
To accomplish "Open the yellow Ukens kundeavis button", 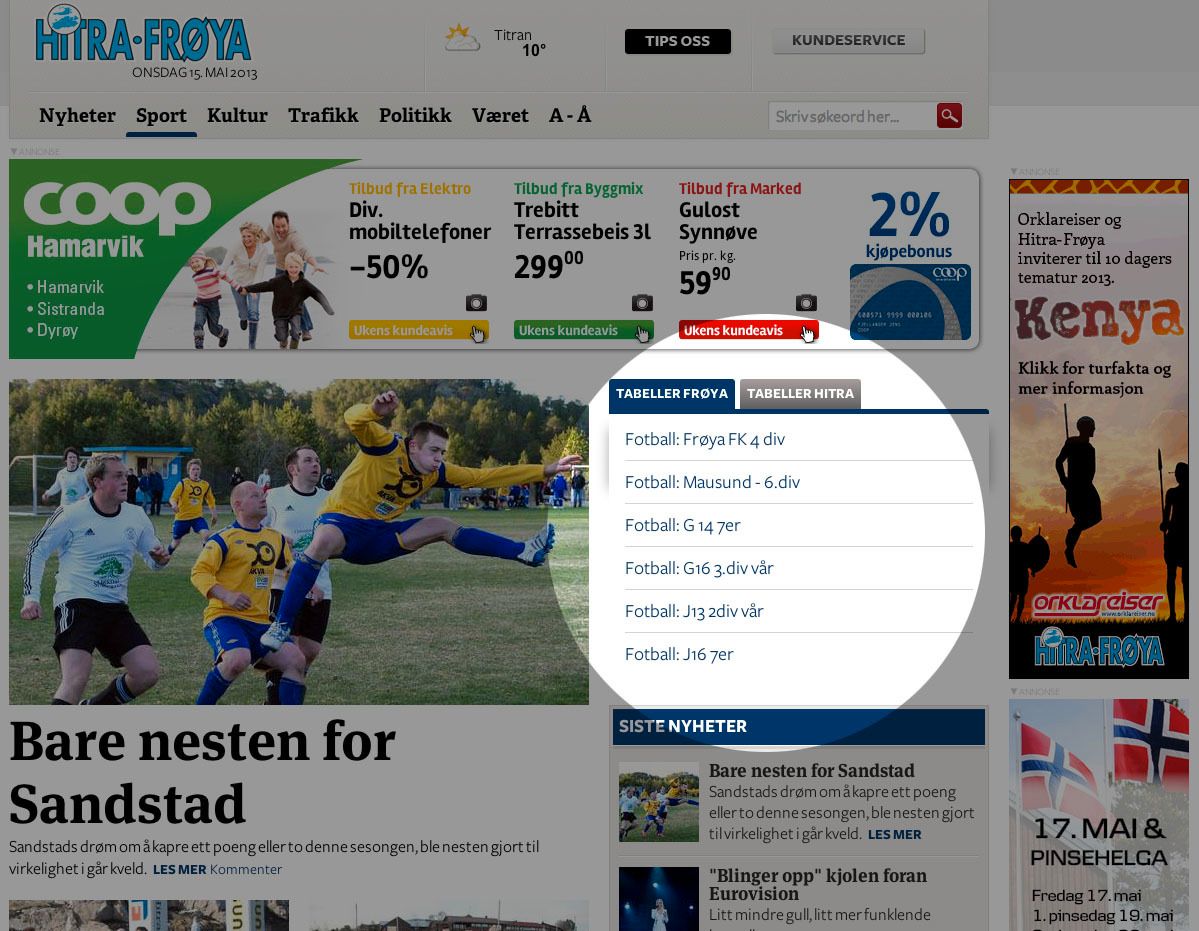I will [418, 331].
